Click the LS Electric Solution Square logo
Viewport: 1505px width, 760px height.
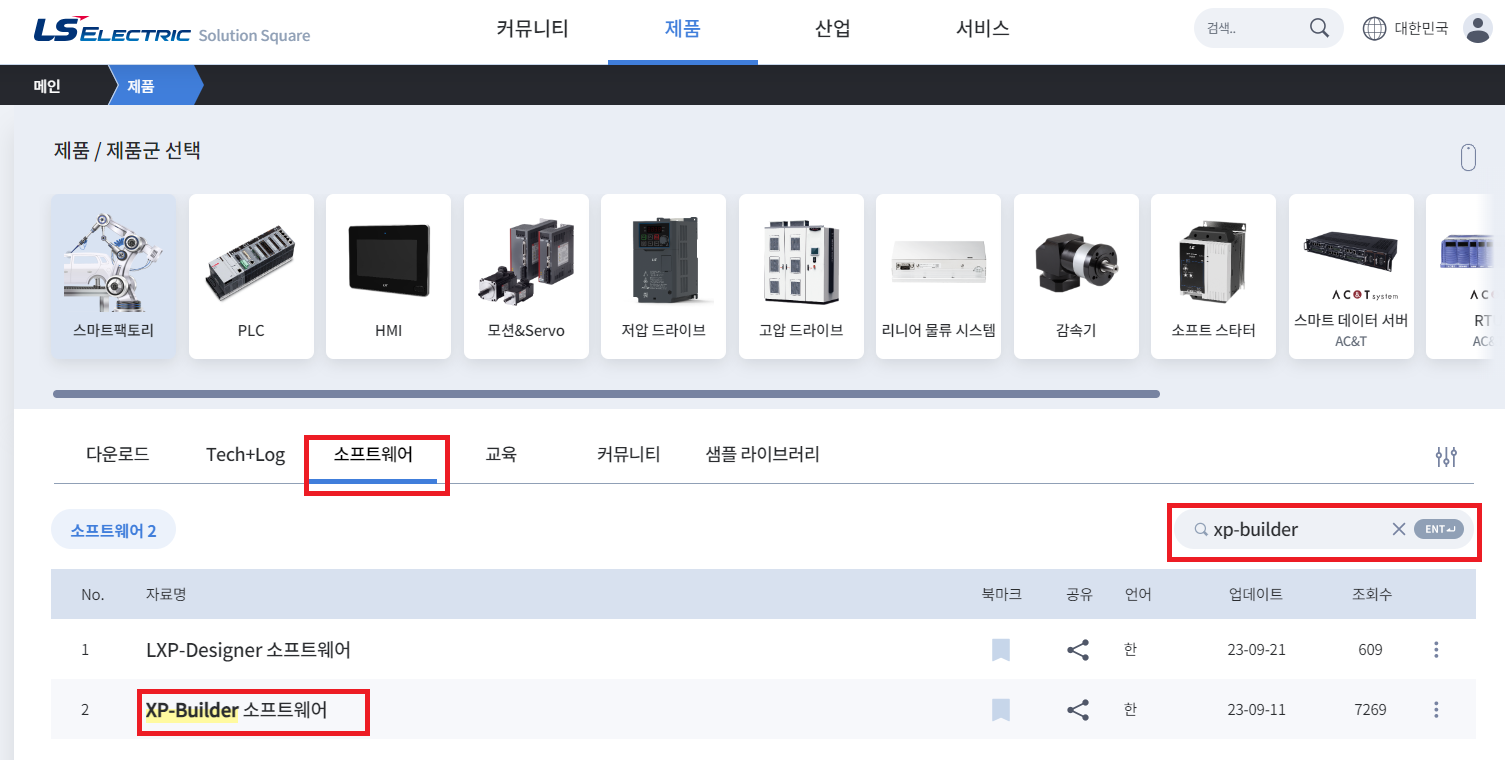point(171,31)
